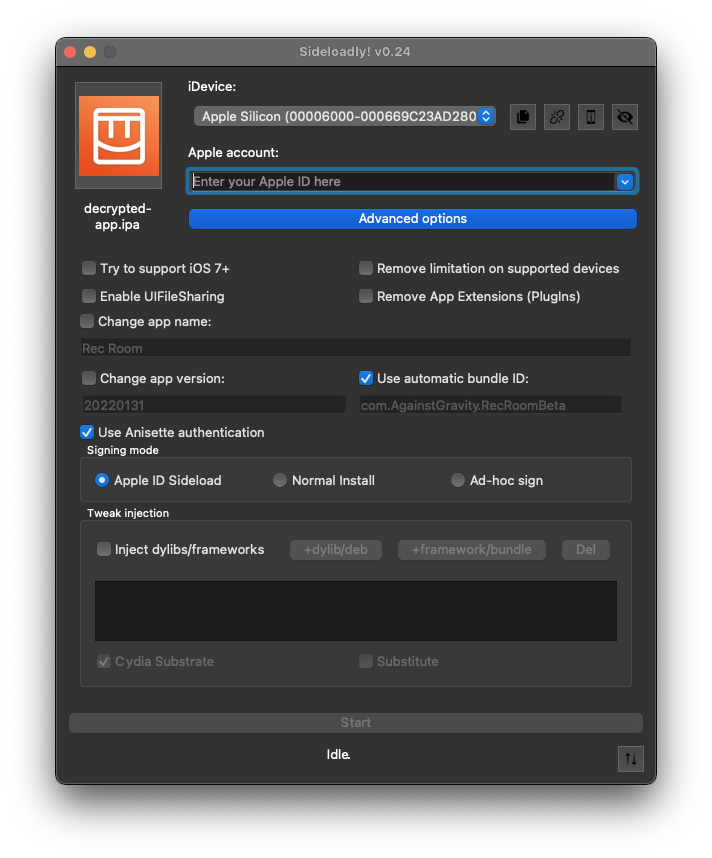Disable Use Anisette authentication
This screenshot has width=712, height=858.
pos(87,433)
